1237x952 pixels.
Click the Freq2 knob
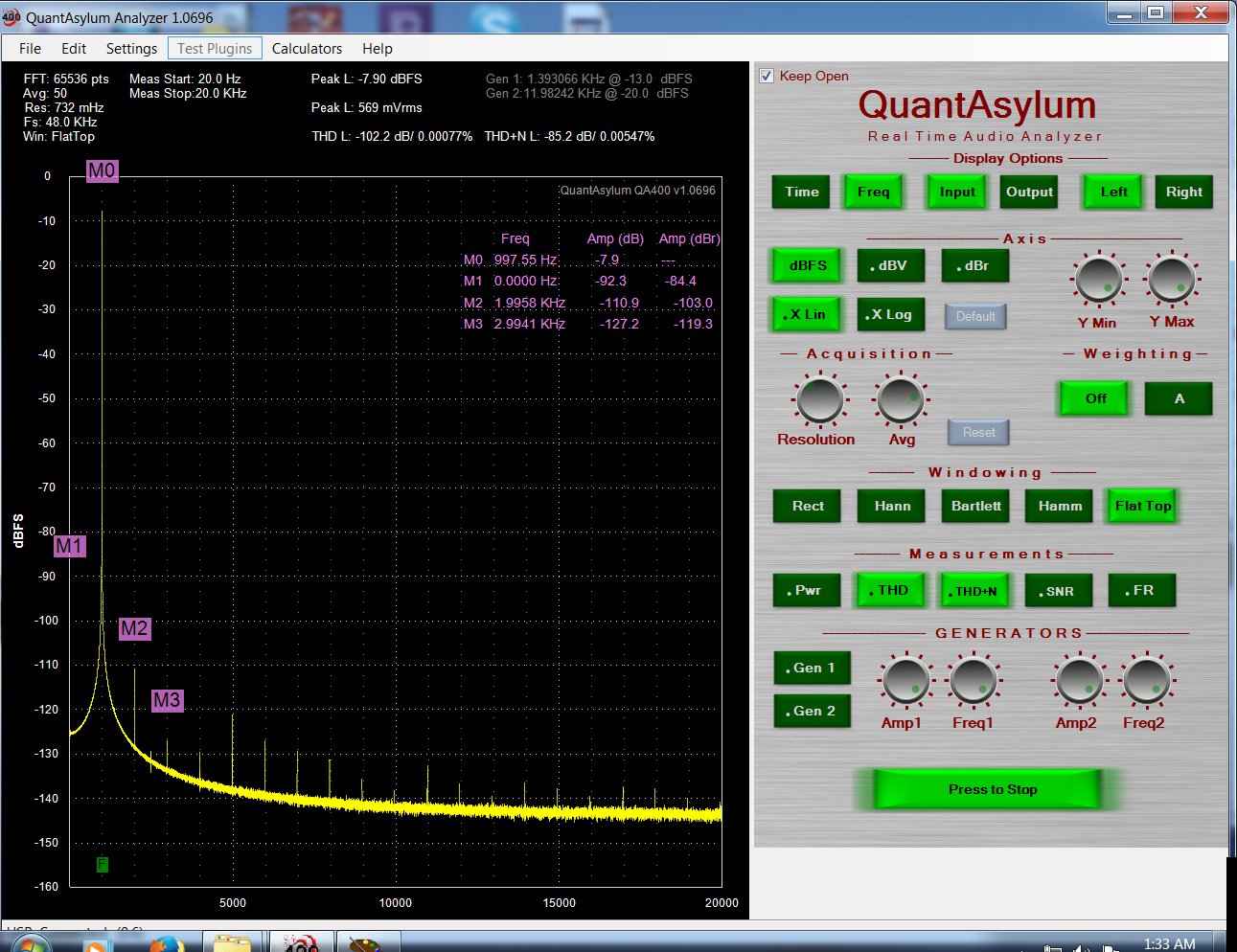(1146, 681)
